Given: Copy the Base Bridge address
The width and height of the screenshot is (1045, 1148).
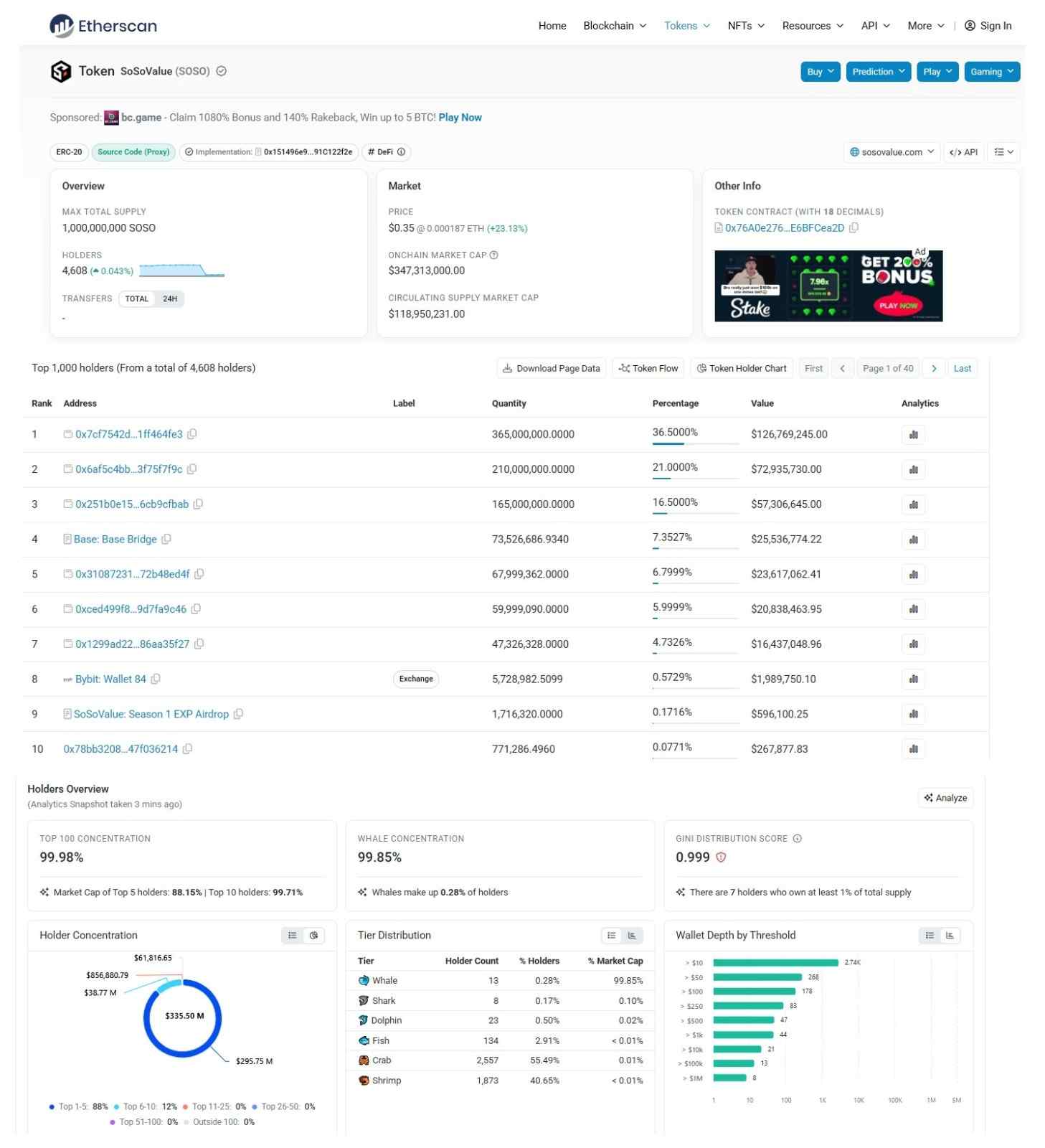Looking at the screenshot, I should 166,540.
